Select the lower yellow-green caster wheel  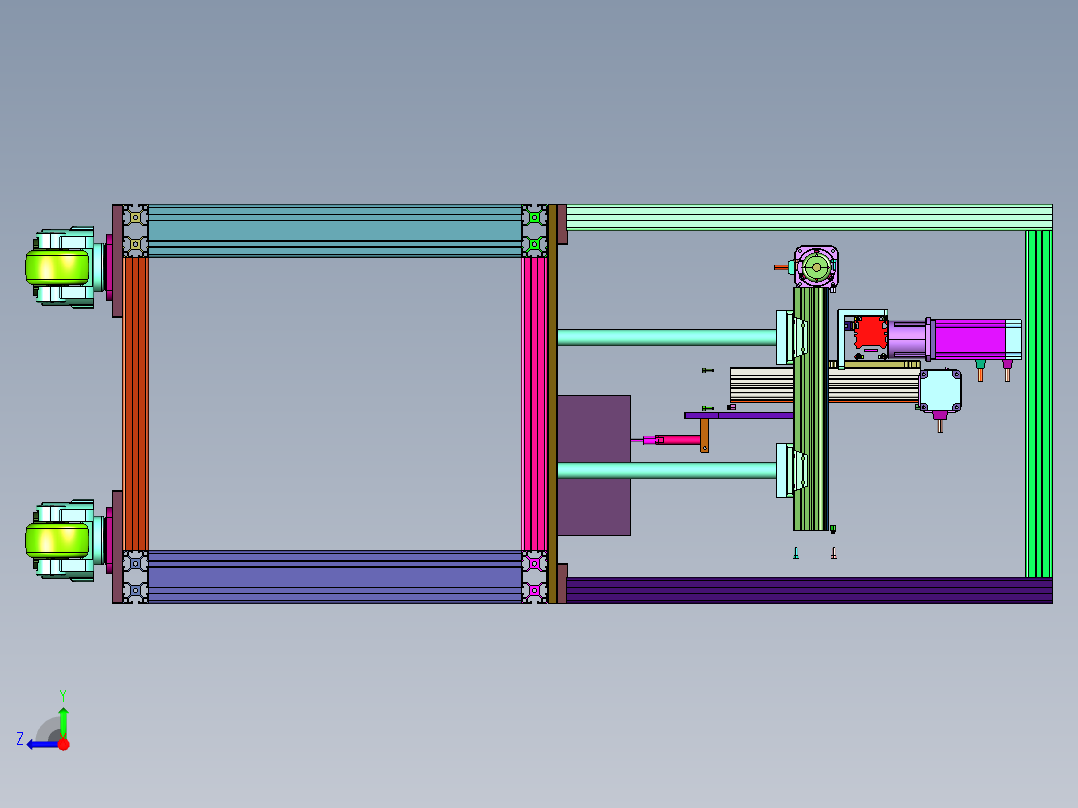[x=57, y=541]
